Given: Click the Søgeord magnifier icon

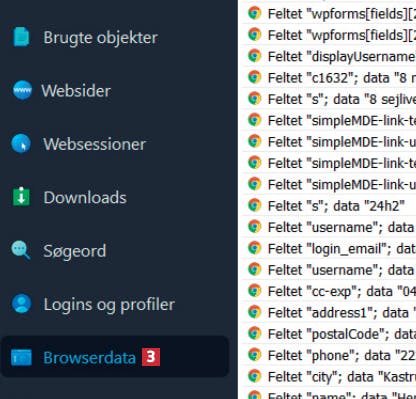Looking at the screenshot, I should click(x=21, y=250).
